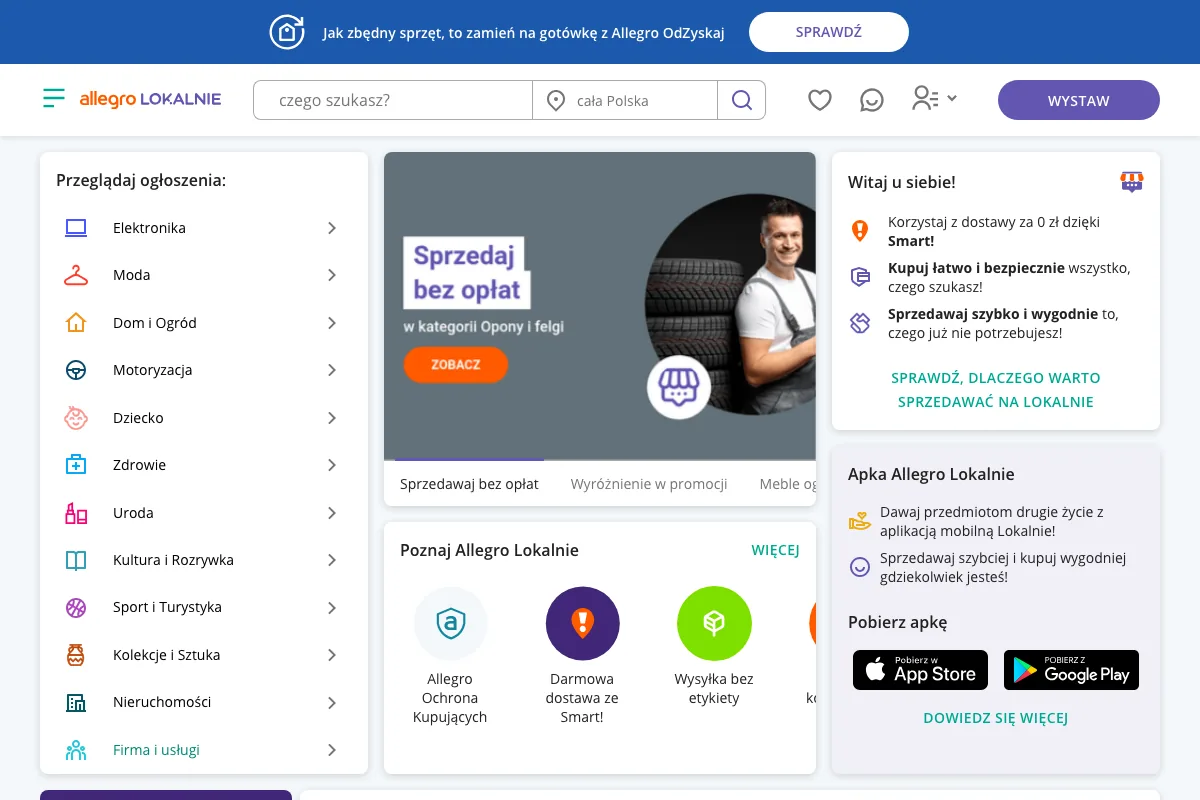Open the WIĘCEJ link

tap(776, 550)
